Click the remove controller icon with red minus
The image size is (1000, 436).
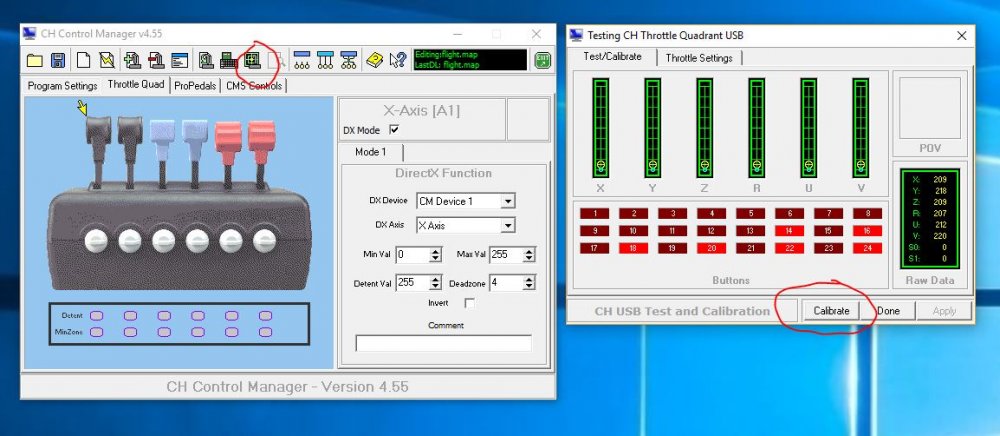coord(156,61)
